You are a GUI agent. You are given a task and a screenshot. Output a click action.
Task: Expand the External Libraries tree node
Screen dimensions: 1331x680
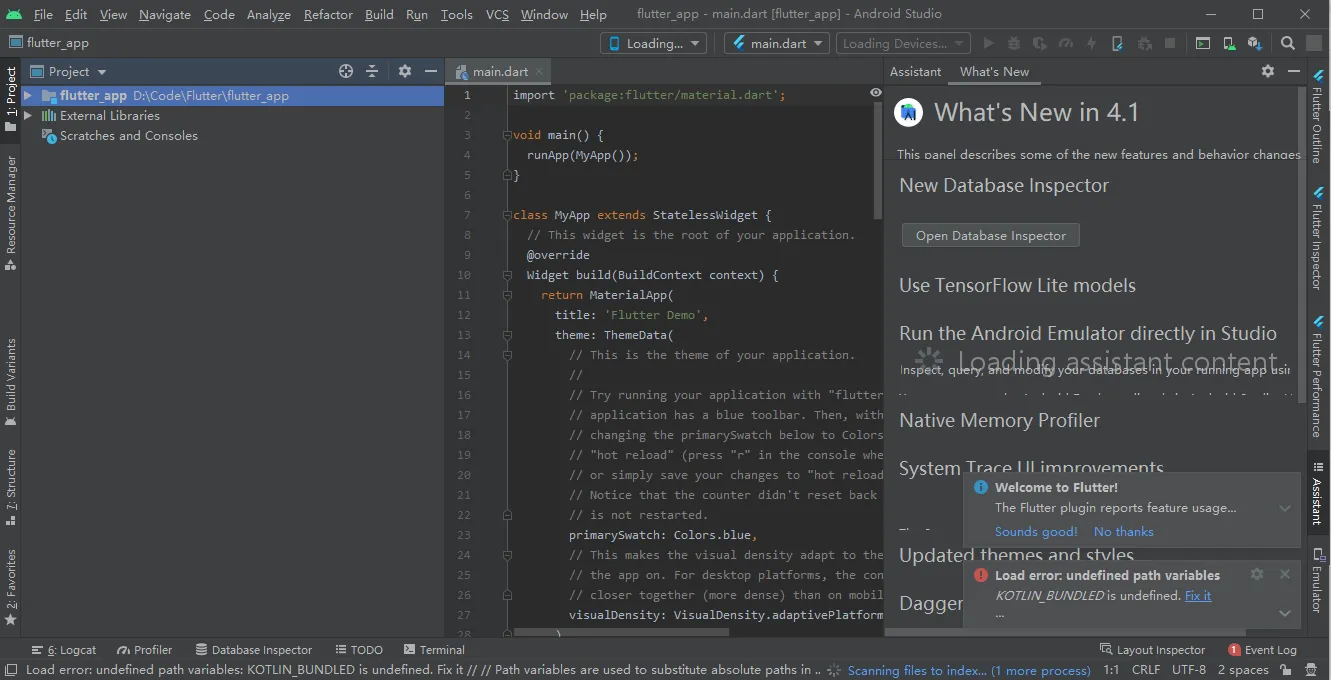[28, 116]
